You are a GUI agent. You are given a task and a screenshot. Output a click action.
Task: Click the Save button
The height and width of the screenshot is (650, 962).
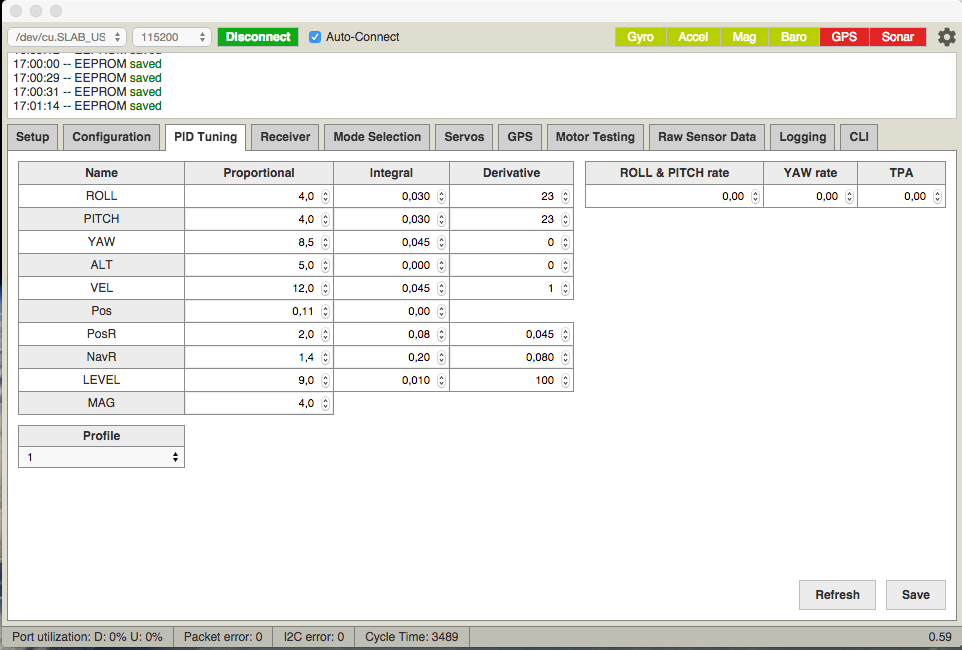click(915, 594)
